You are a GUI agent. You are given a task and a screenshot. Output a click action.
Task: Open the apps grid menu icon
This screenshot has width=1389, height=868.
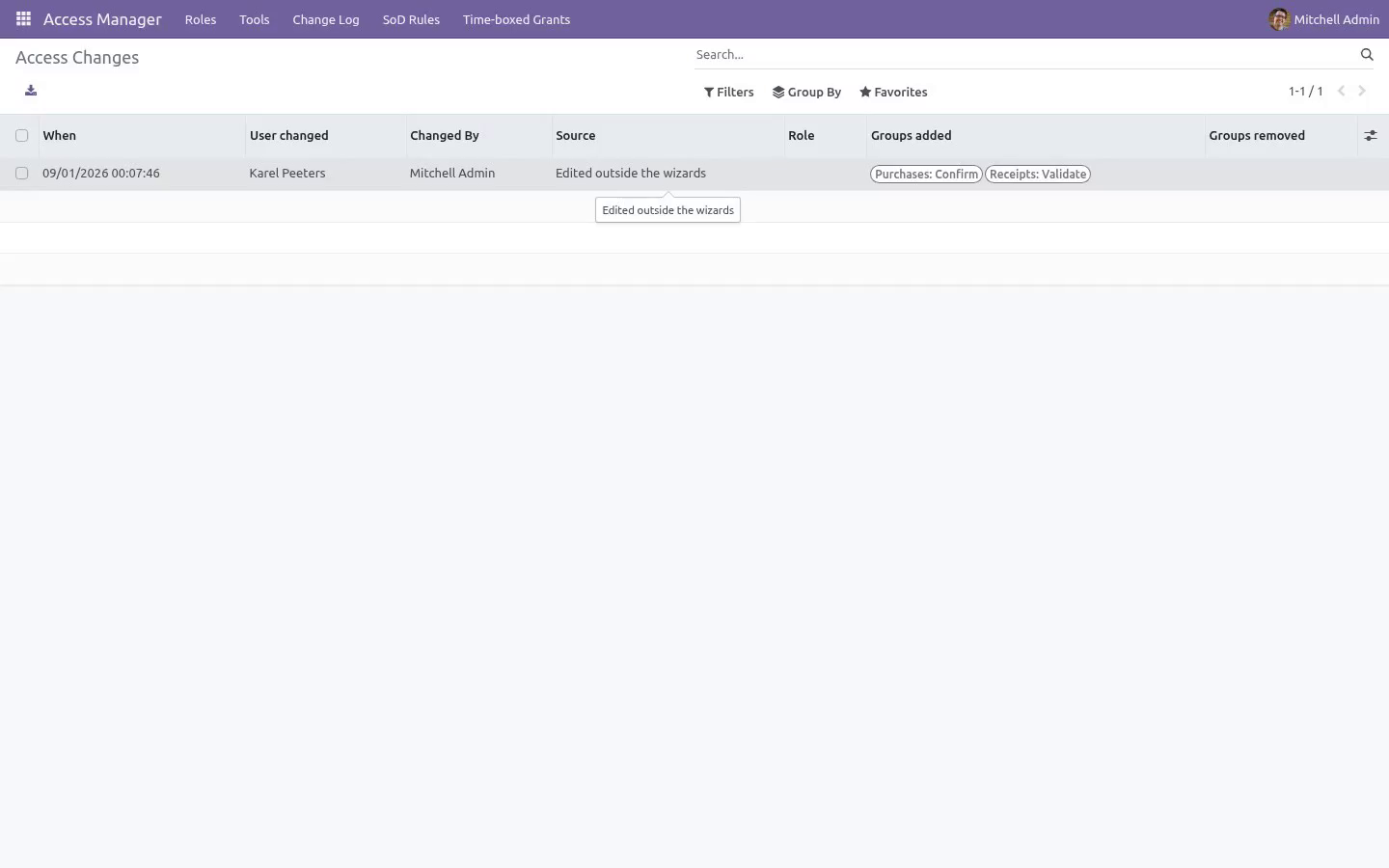click(23, 19)
